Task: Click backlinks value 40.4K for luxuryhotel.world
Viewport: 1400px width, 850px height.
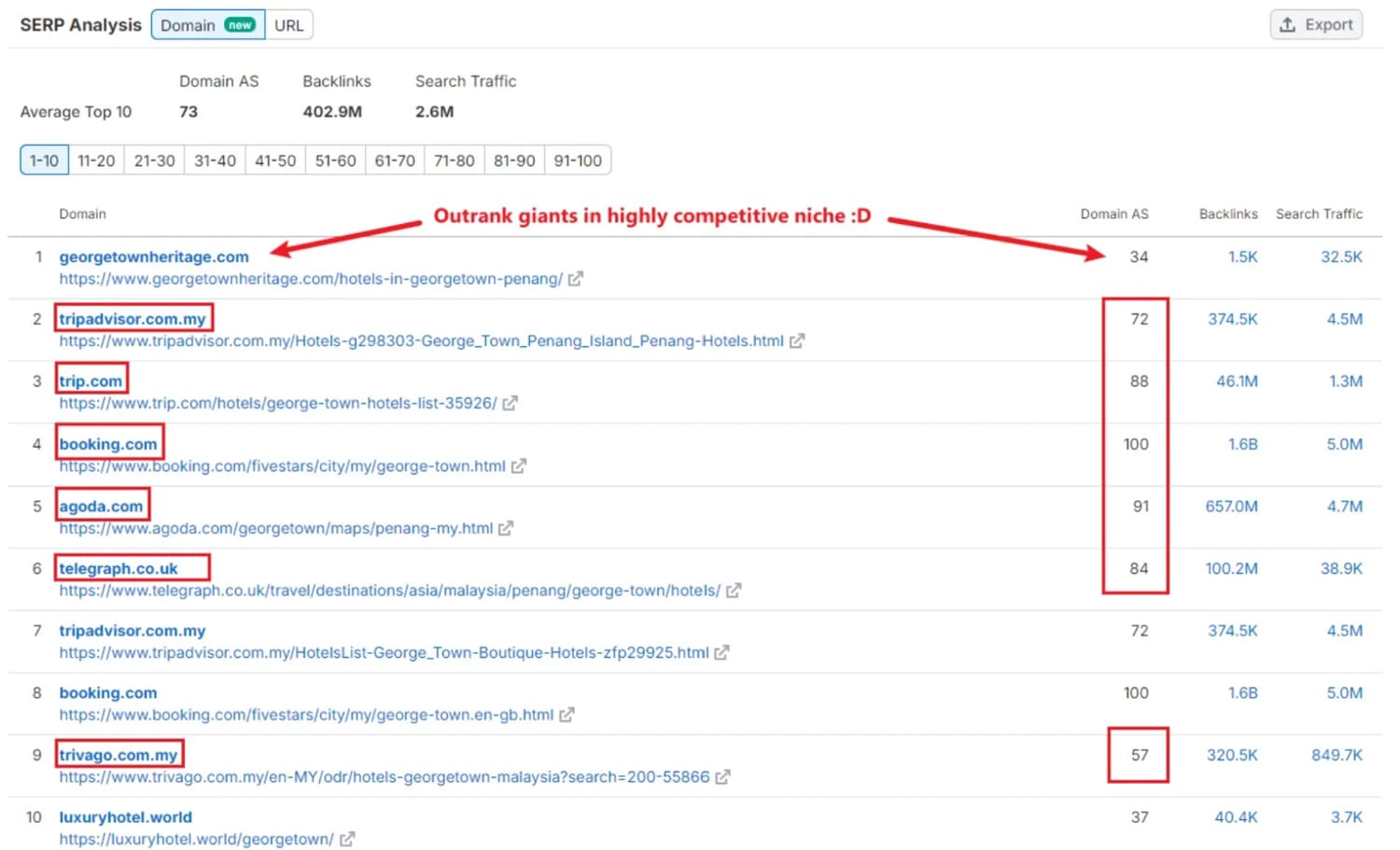Action: click(x=1236, y=817)
